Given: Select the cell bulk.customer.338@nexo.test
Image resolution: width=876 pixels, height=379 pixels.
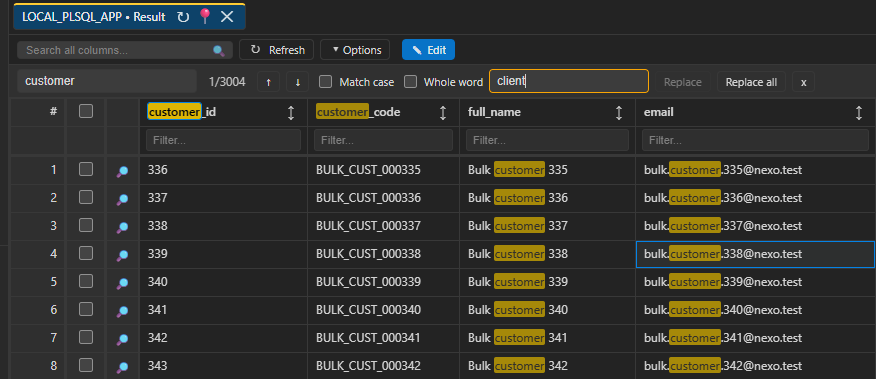Looking at the screenshot, I should 755,254.
